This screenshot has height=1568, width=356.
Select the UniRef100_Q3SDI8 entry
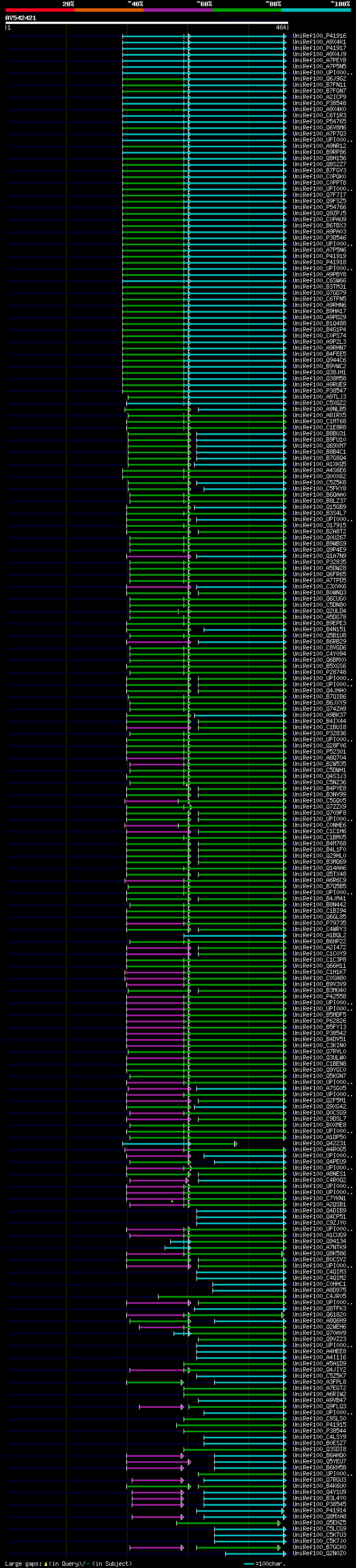pos(319,1450)
